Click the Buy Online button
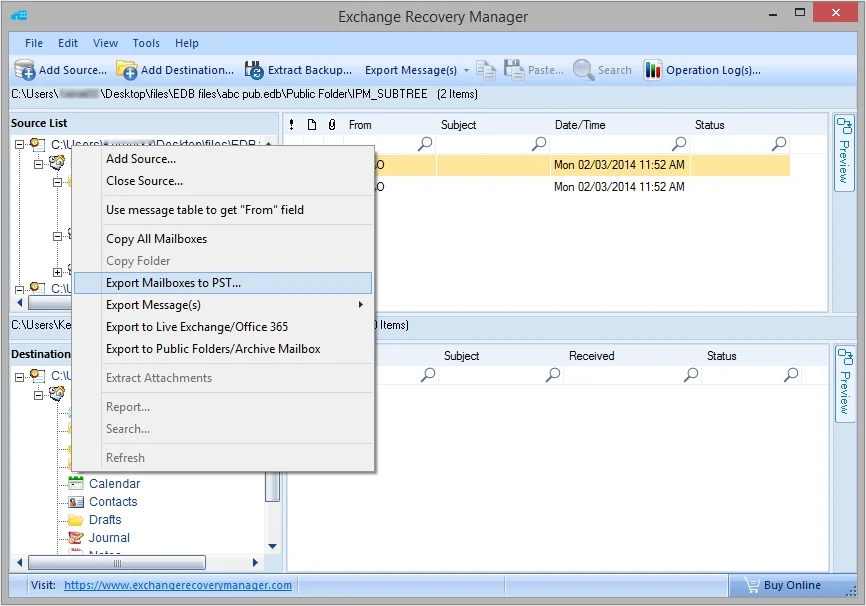866x606 pixels. pos(793,585)
